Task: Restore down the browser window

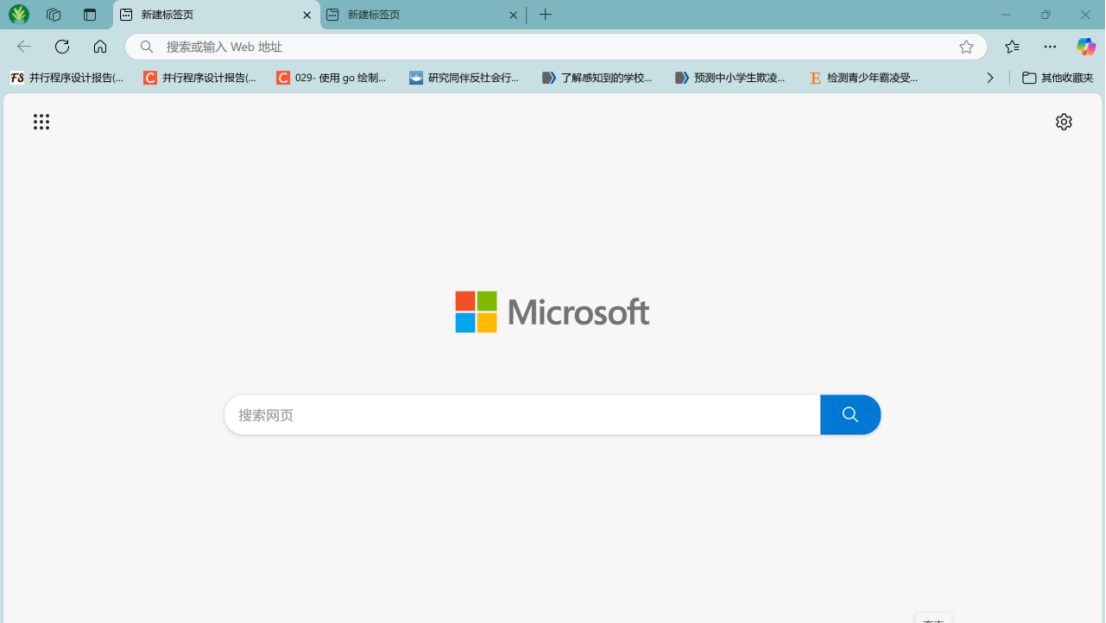Action: [x=1045, y=14]
